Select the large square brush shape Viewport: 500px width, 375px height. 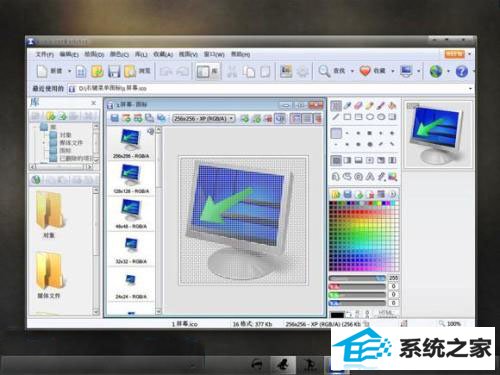[x=336, y=133]
